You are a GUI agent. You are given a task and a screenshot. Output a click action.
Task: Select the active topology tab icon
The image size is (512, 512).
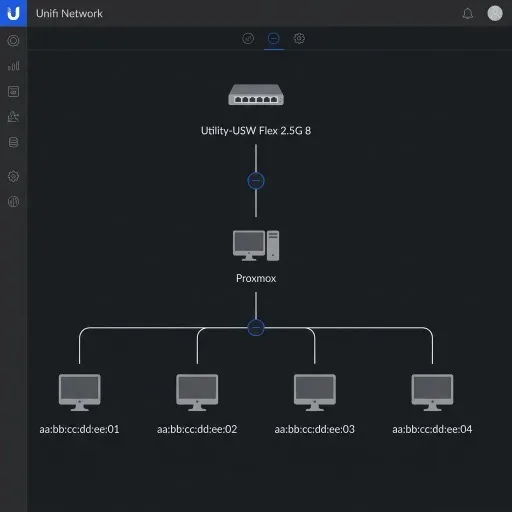[274, 39]
